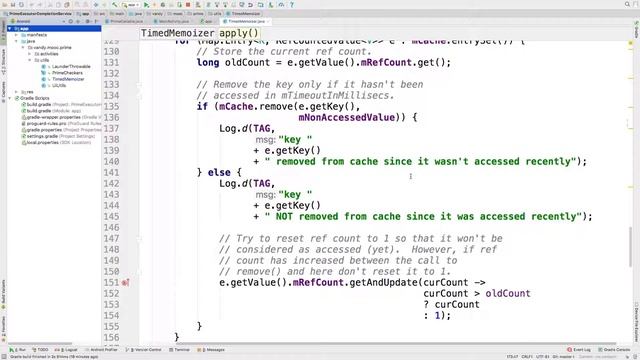Click the utils breadcrumb in navigation bar

(x=215, y=13)
